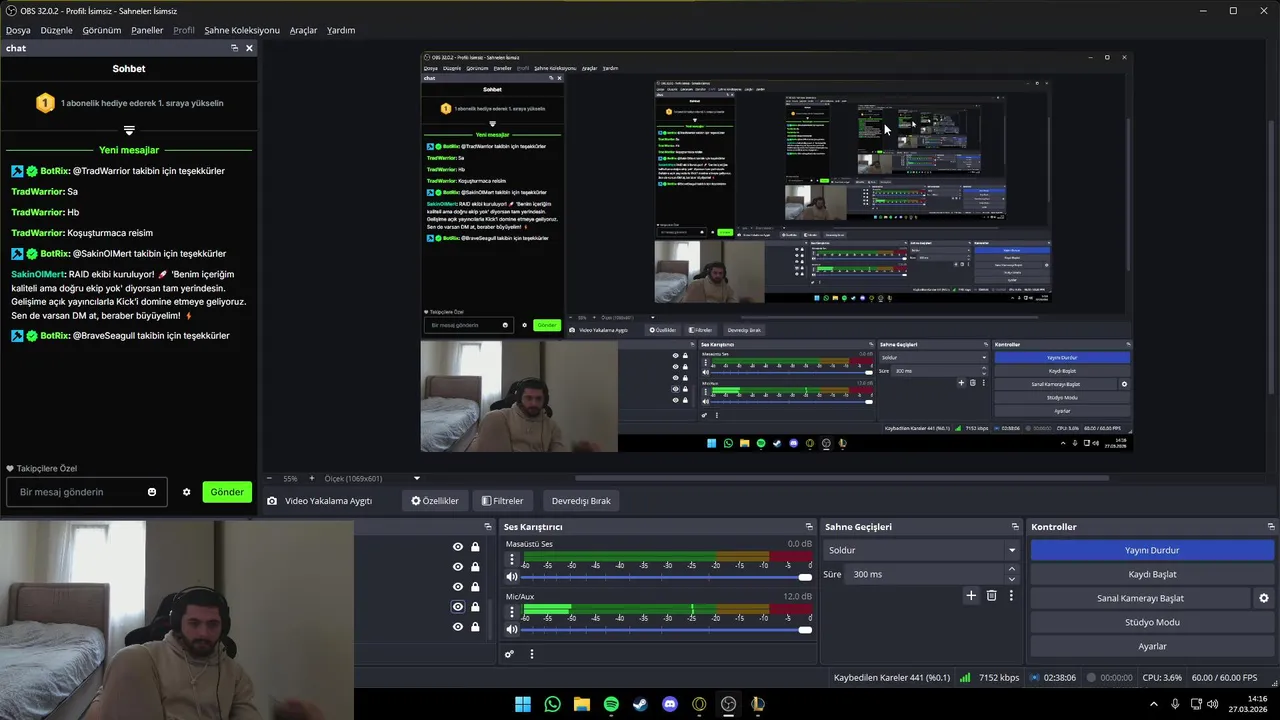The height and width of the screenshot is (720, 1280).
Task: Show hidden tray icons chevron
Action: coord(1153,704)
